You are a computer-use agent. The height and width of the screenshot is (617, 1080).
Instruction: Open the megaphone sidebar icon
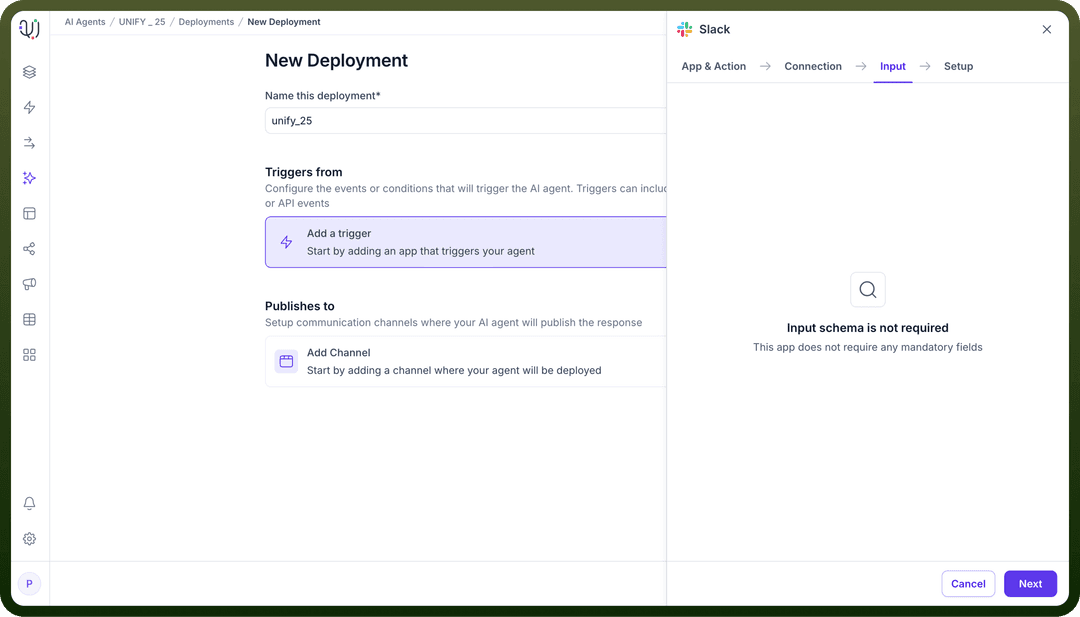tap(29, 284)
